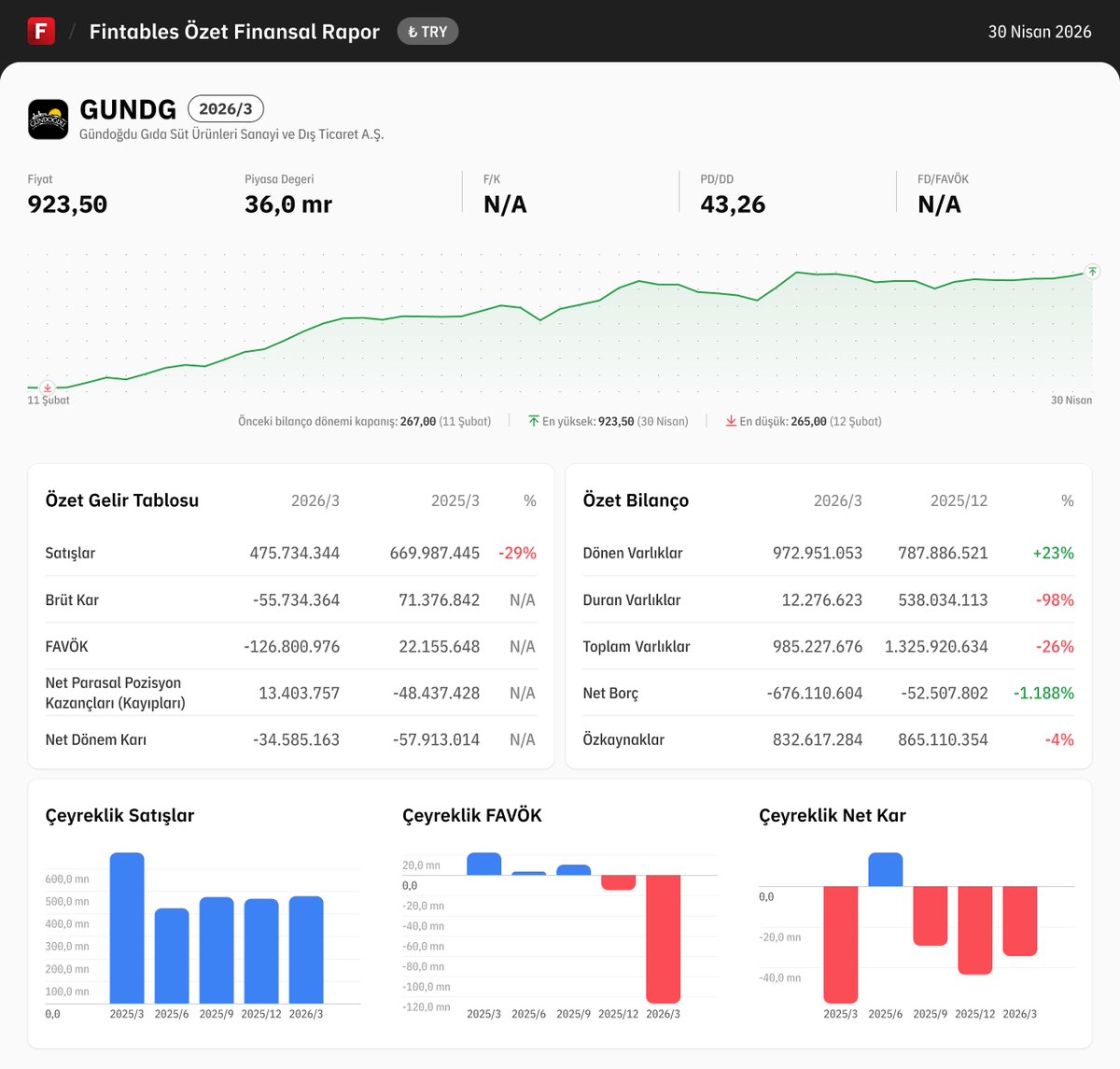Image resolution: width=1120 pixels, height=1069 pixels.
Task: Click the 11 Şubat chart axis label
Action: [49, 401]
